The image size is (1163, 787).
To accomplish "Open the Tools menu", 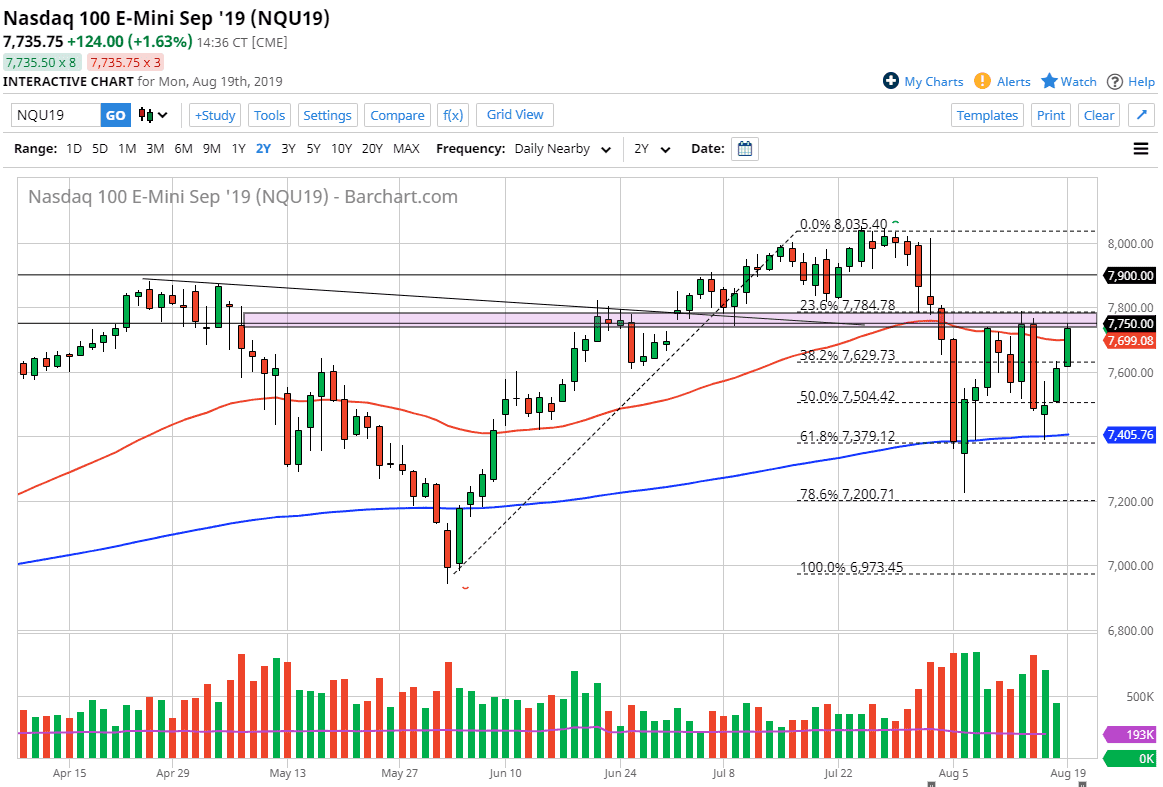I will (268, 115).
